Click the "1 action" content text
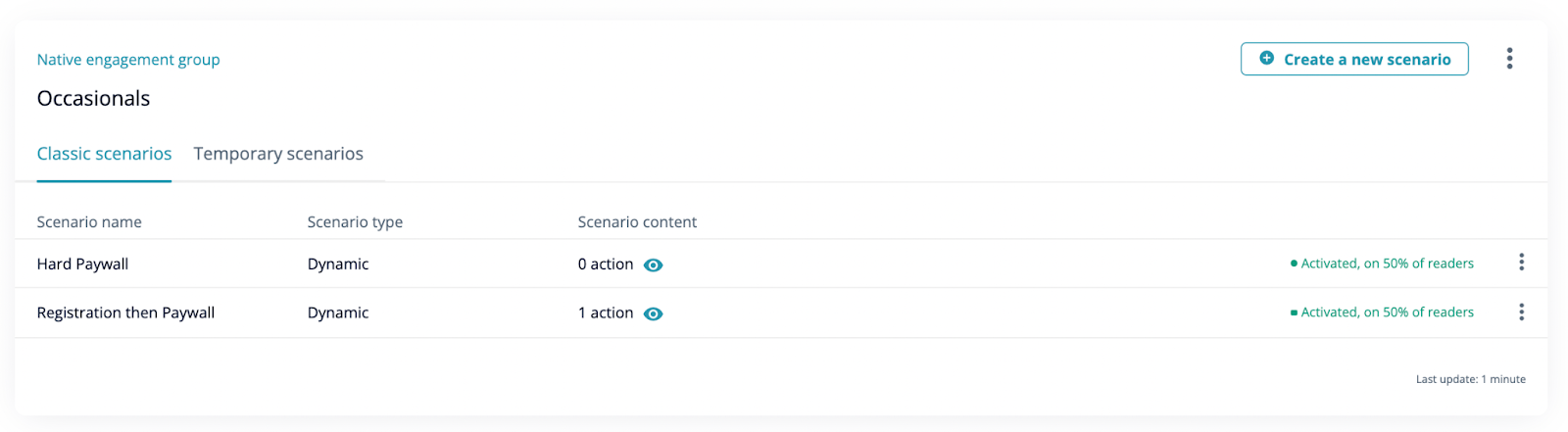 [606, 313]
